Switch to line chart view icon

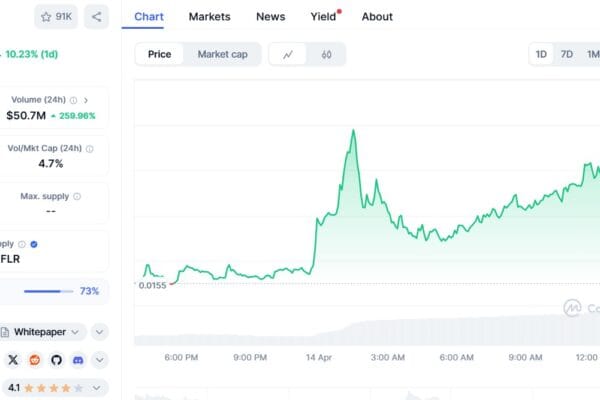[x=288, y=54]
